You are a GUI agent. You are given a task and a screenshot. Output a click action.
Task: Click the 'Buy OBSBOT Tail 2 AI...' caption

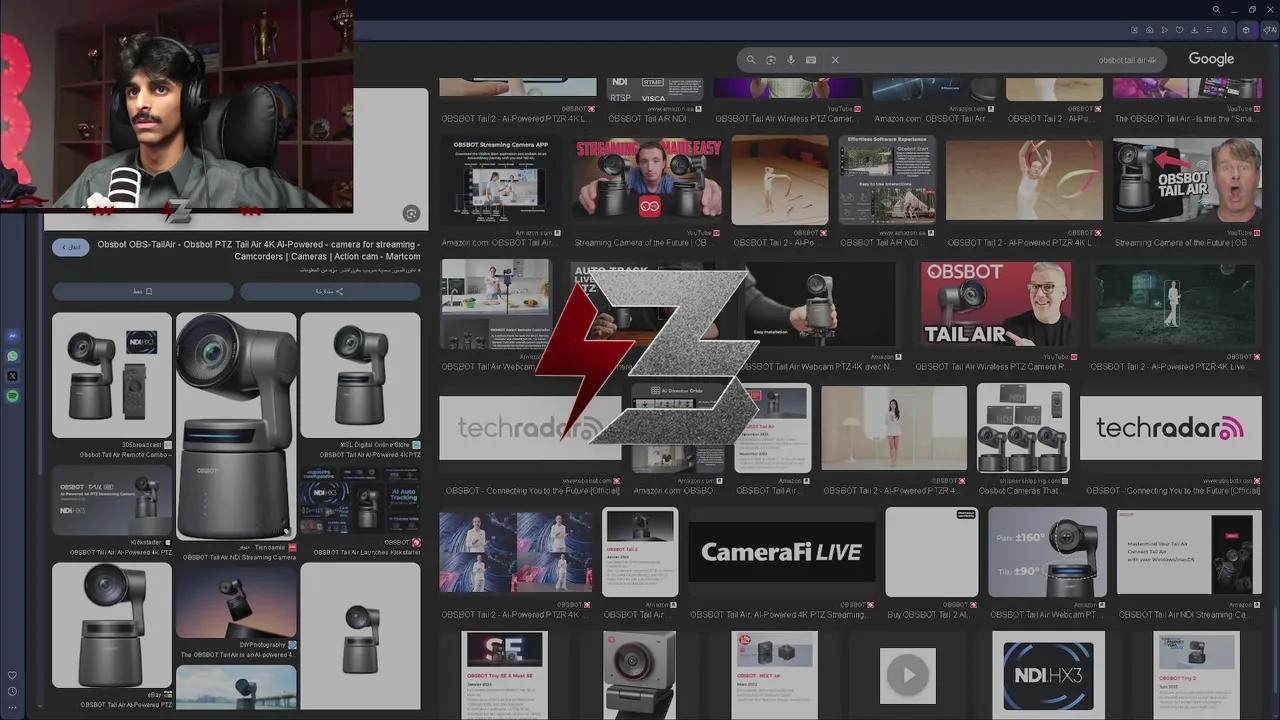[x=929, y=615]
